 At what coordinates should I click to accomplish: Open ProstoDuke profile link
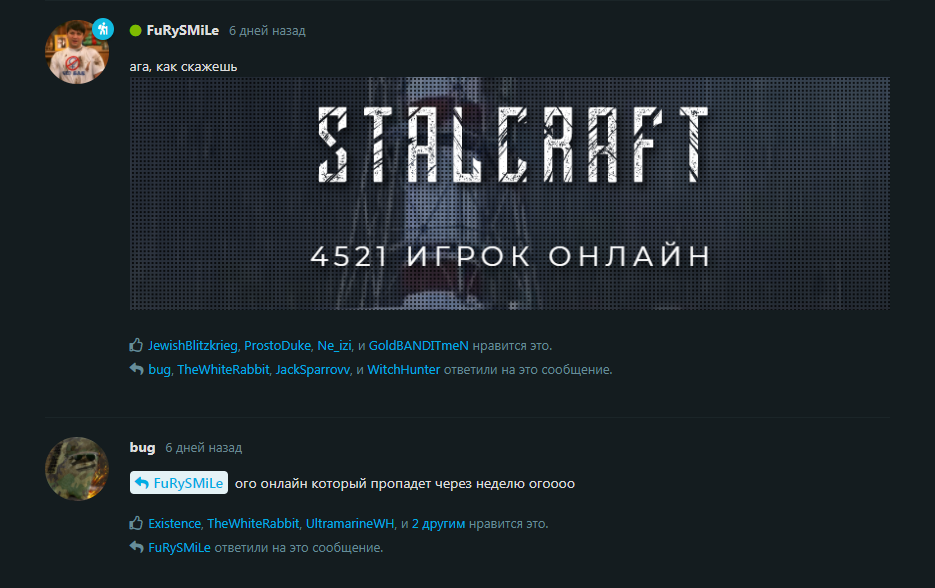pyautogui.click(x=277, y=345)
